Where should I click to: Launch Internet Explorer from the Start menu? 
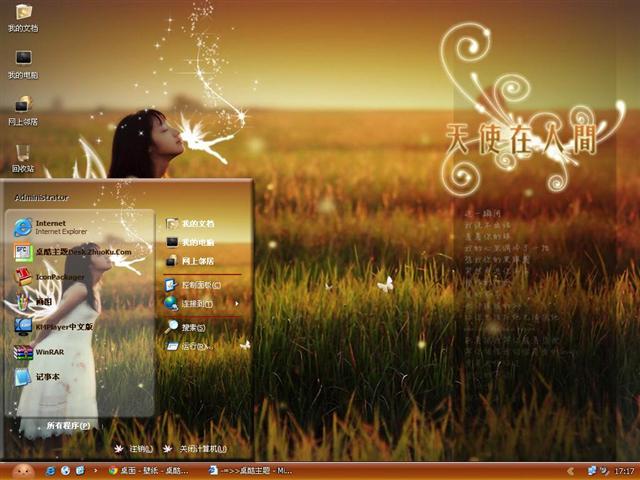point(51,227)
